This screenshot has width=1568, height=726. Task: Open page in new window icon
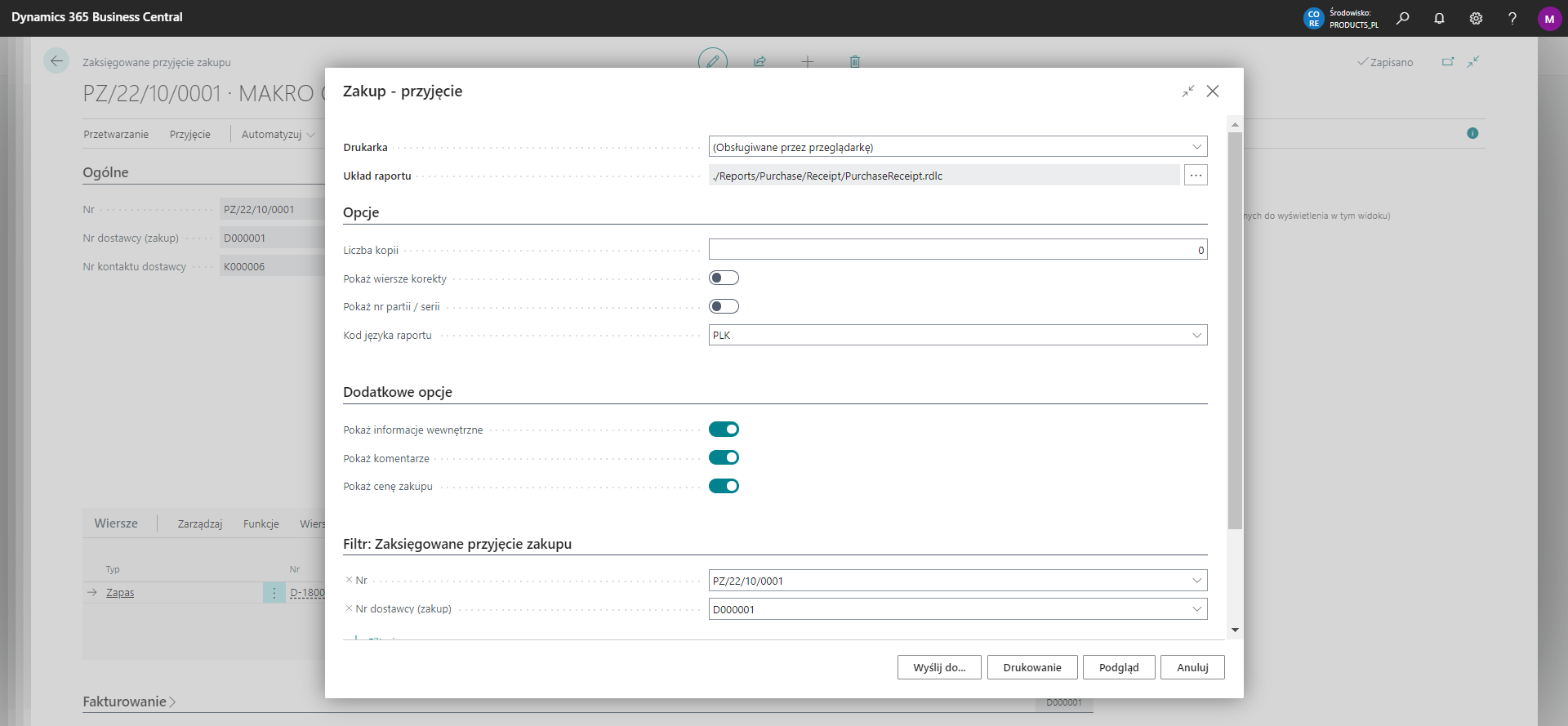[1448, 61]
